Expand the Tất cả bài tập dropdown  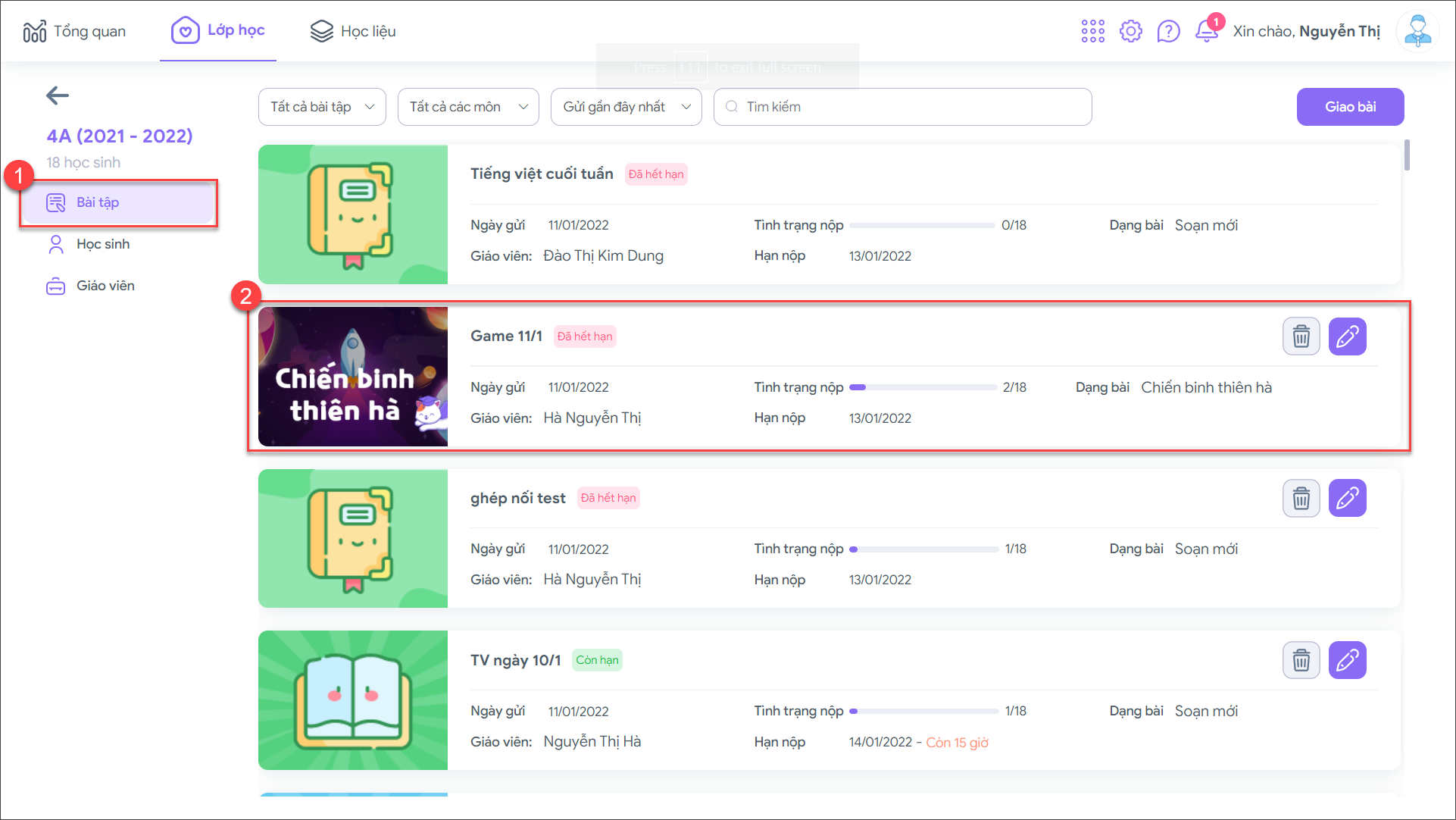coord(322,107)
